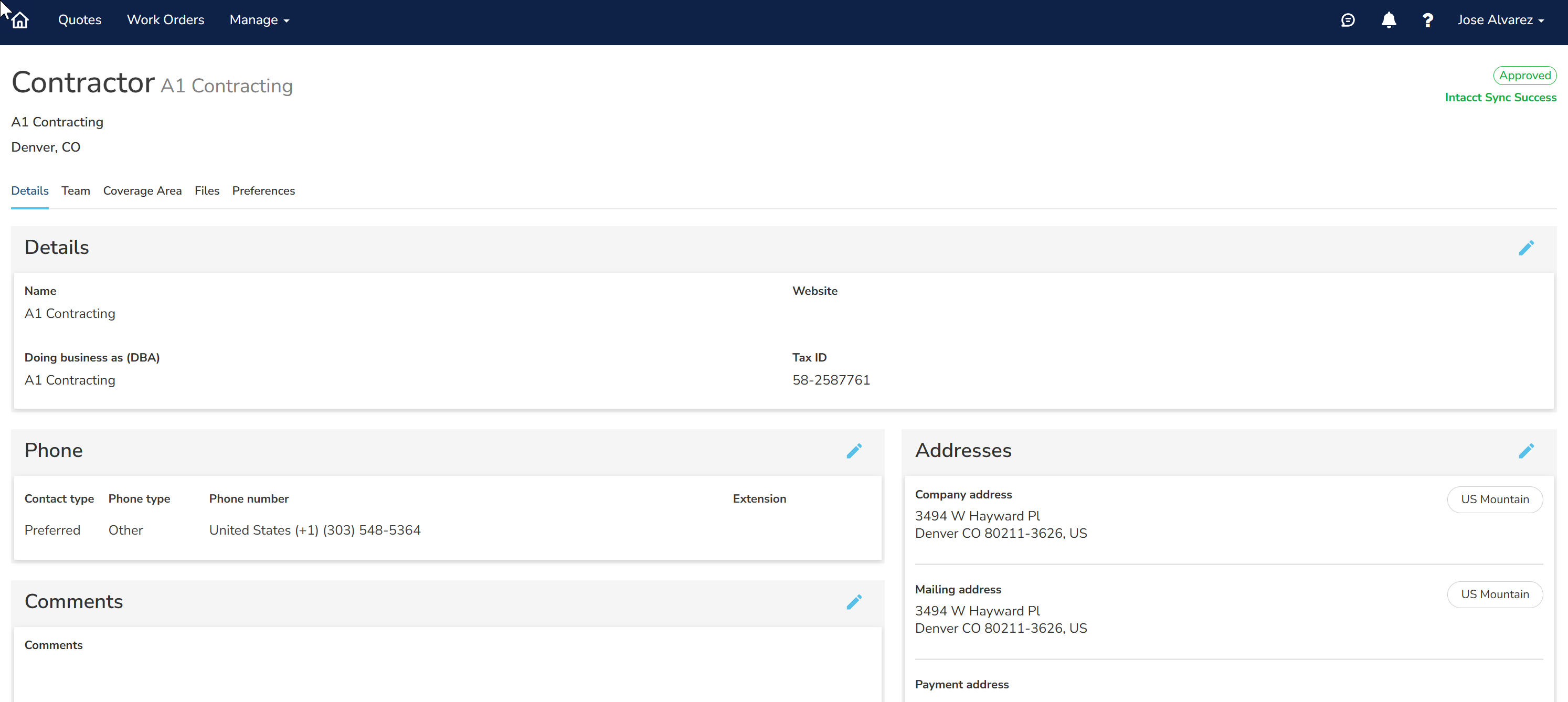The image size is (1568, 702).
Task: Click US Mountain next to Company address
Action: (x=1495, y=499)
